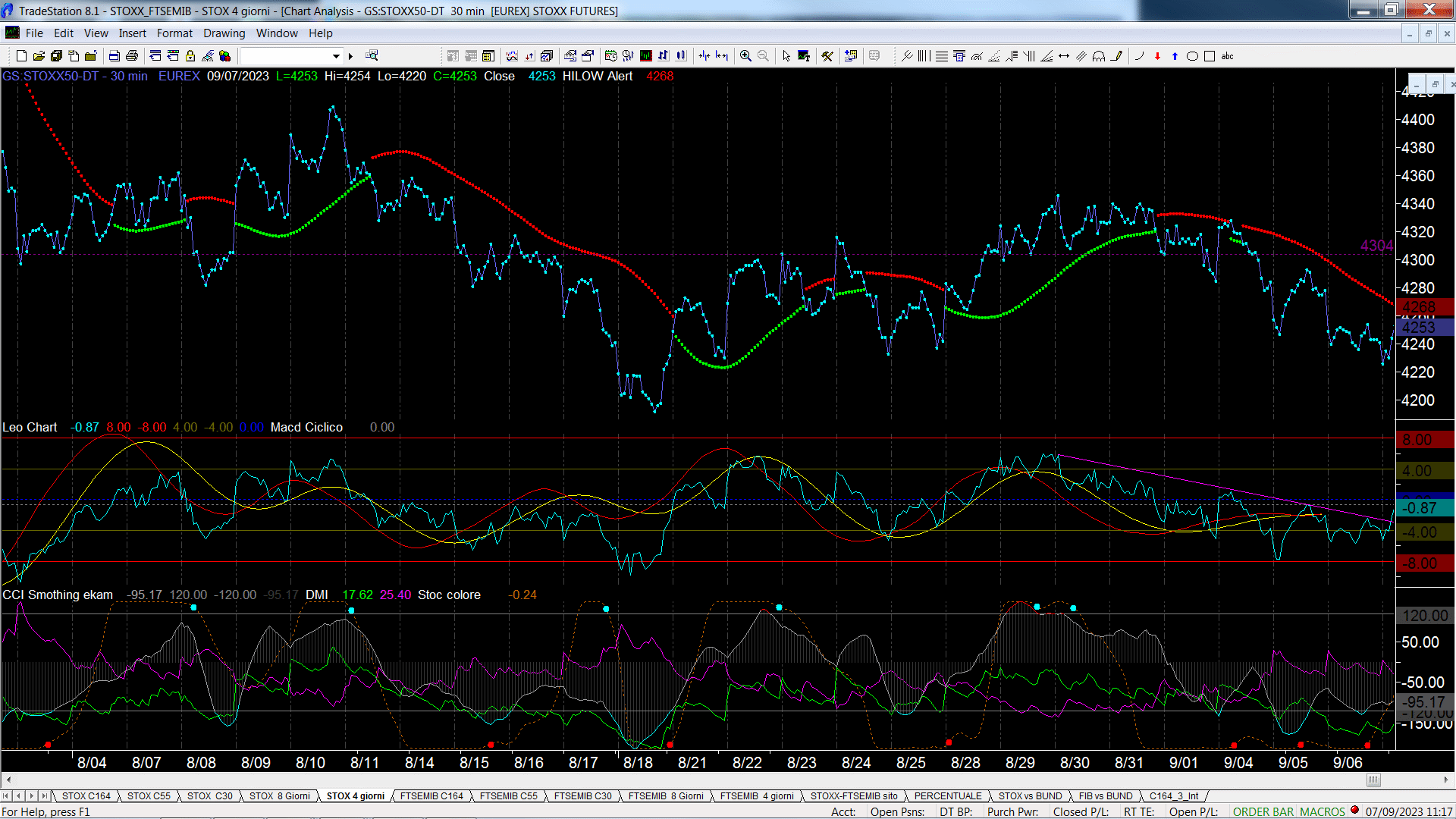Viewport: 1456px width, 819px height.
Task: Select the blue up arrow drawing tool
Action: click(1175, 56)
